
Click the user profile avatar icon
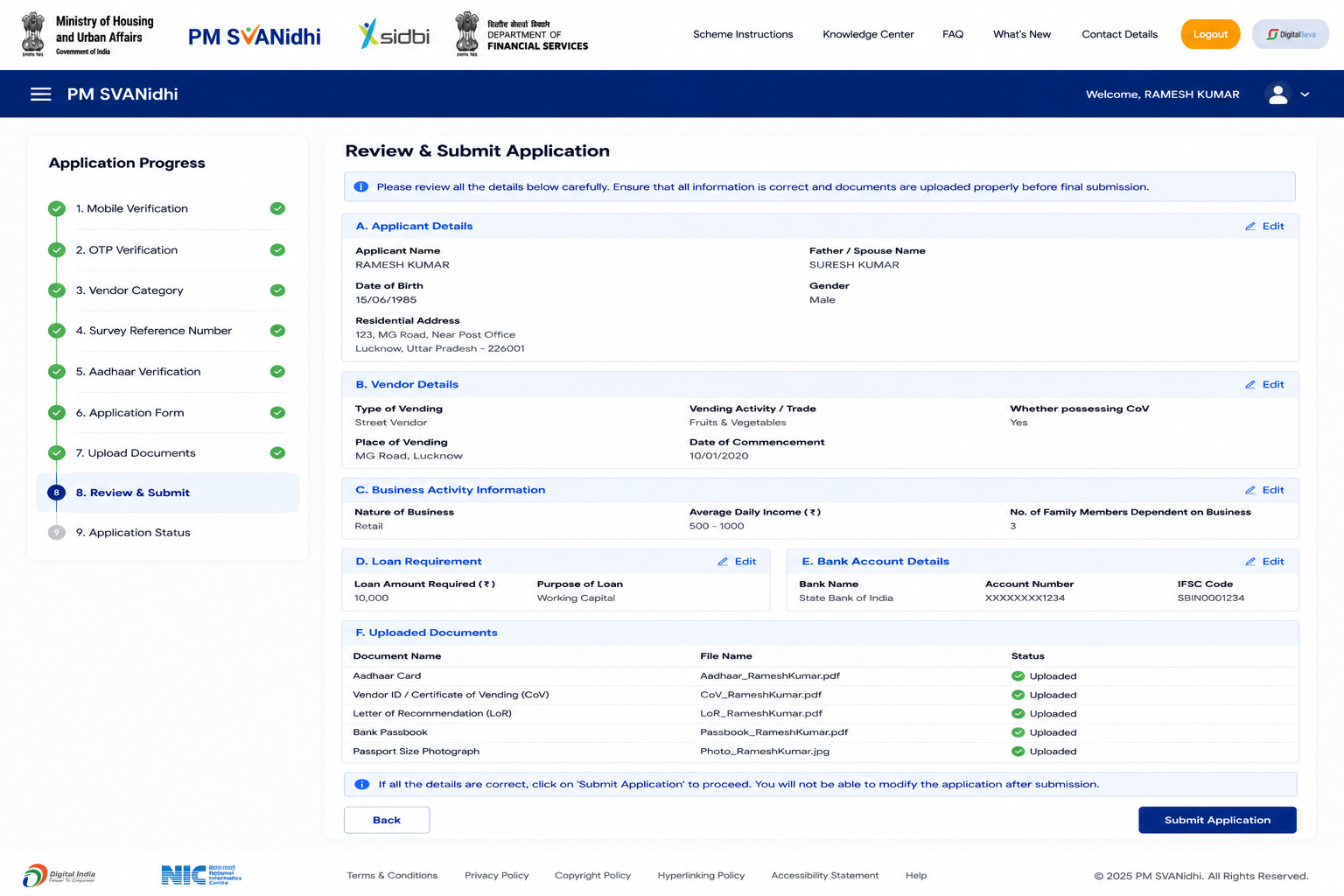tap(1277, 94)
